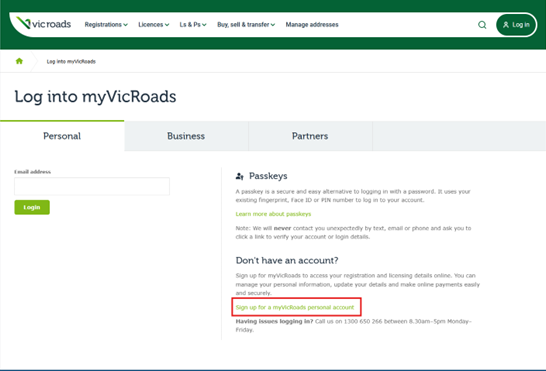
Task: Open the search magnifier icon
Action: click(482, 25)
